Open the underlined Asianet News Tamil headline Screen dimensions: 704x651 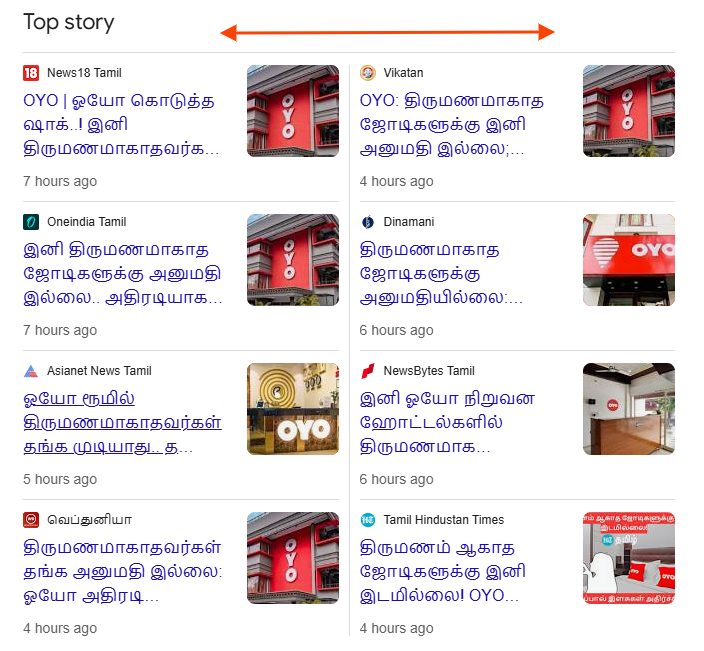click(122, 422)
